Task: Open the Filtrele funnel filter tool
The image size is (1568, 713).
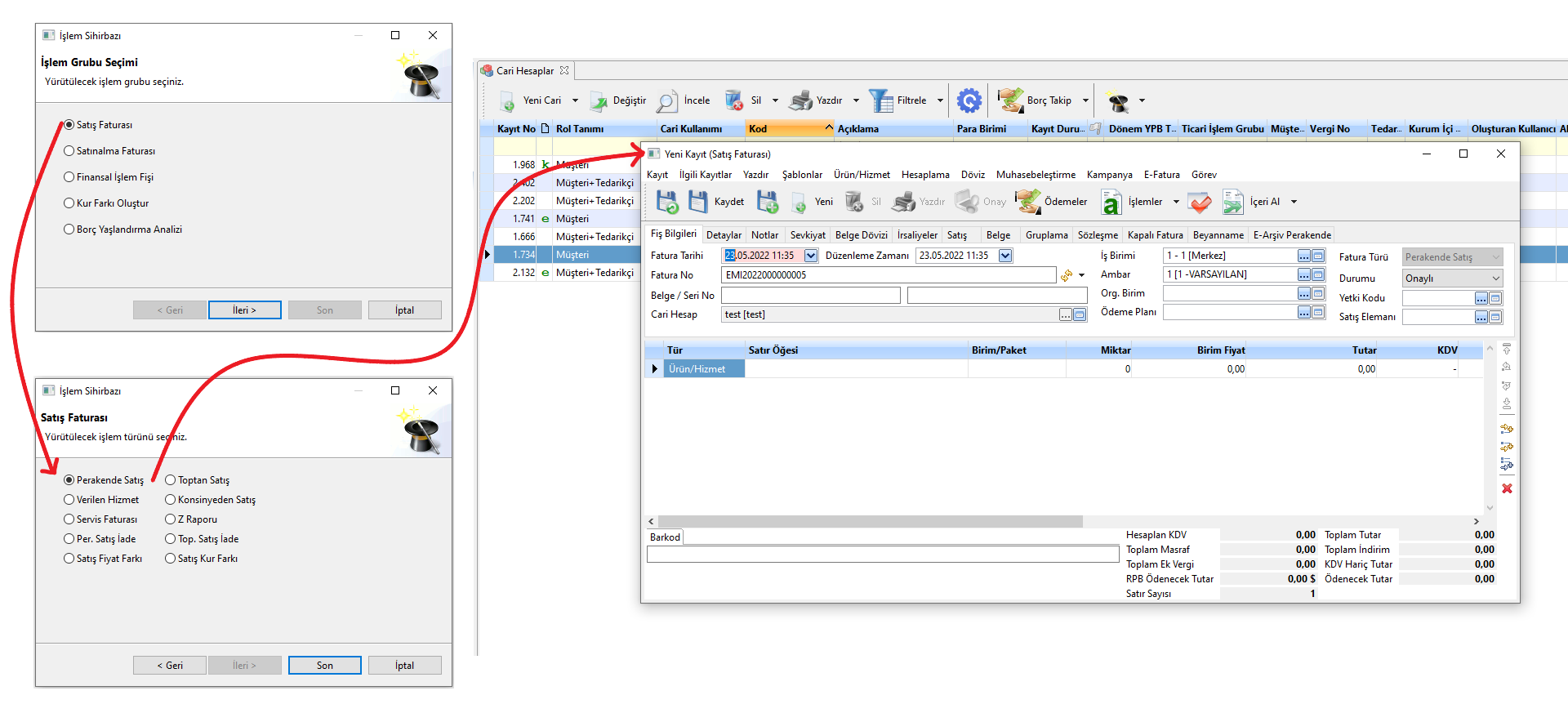Action: (x=881, y=100)
